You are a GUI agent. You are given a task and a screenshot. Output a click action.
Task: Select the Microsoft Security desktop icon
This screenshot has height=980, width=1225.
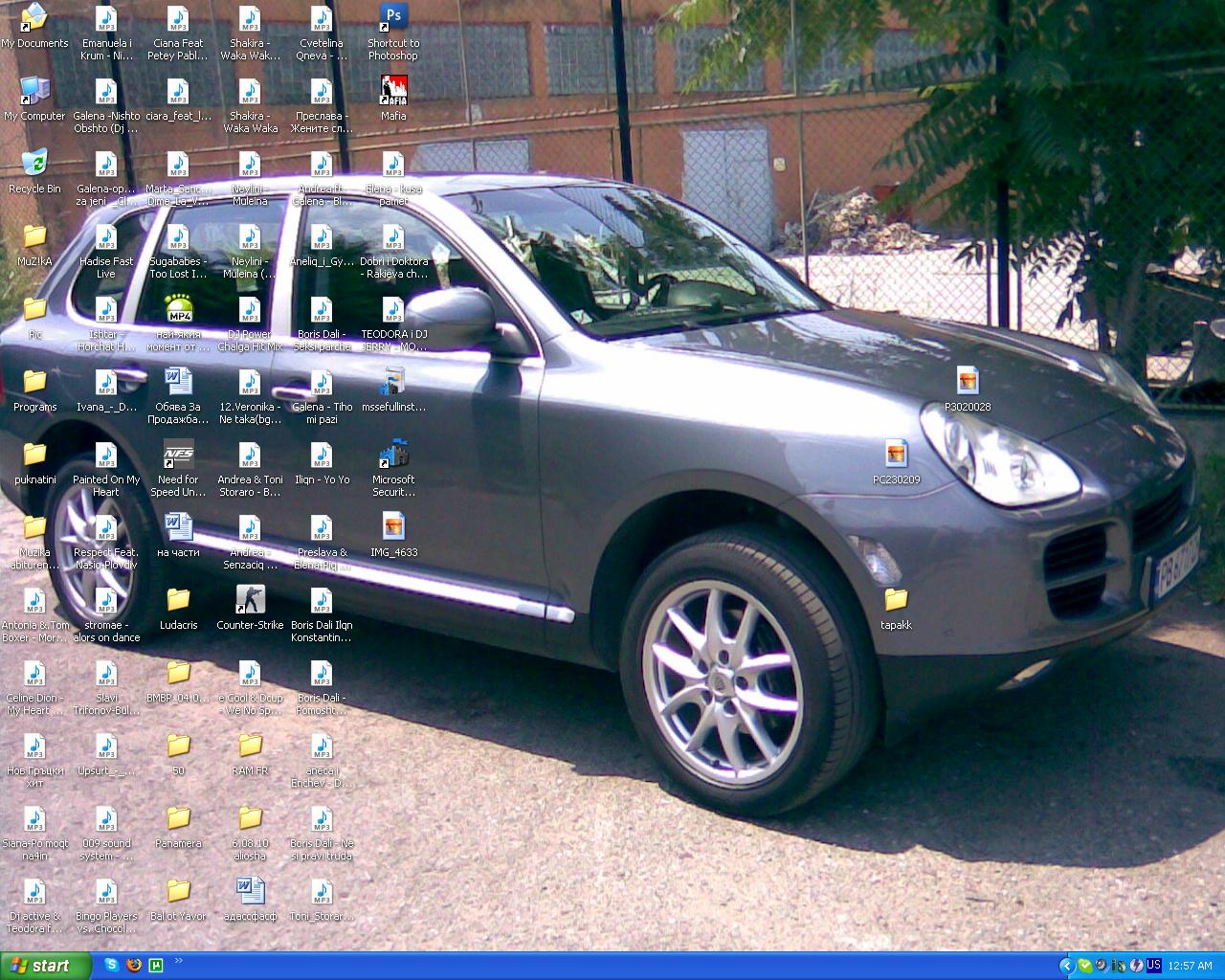(x=393, y=461)
